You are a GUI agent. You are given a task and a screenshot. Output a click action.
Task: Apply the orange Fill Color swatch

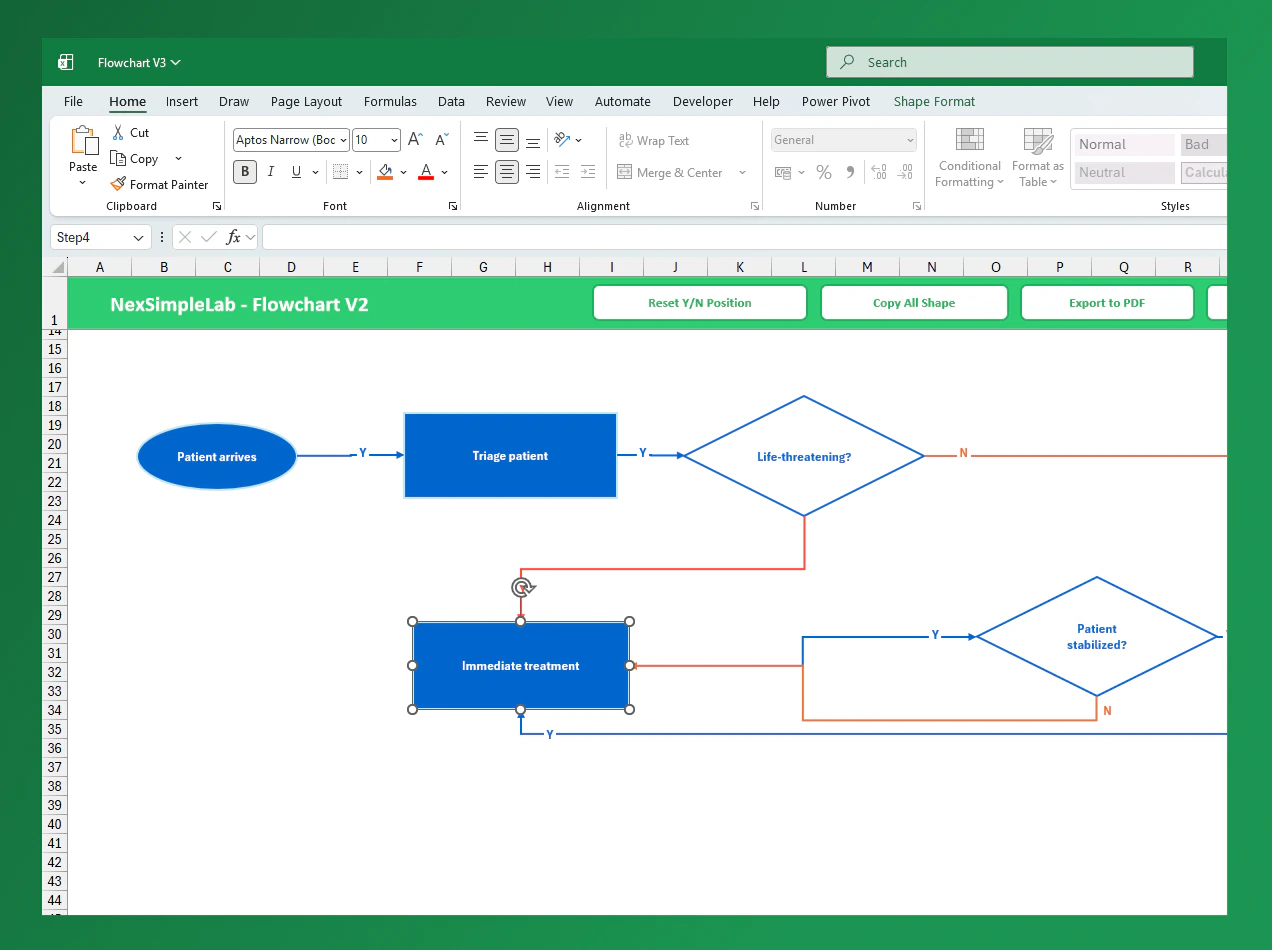pyautogui.click(x=385, y=172)
